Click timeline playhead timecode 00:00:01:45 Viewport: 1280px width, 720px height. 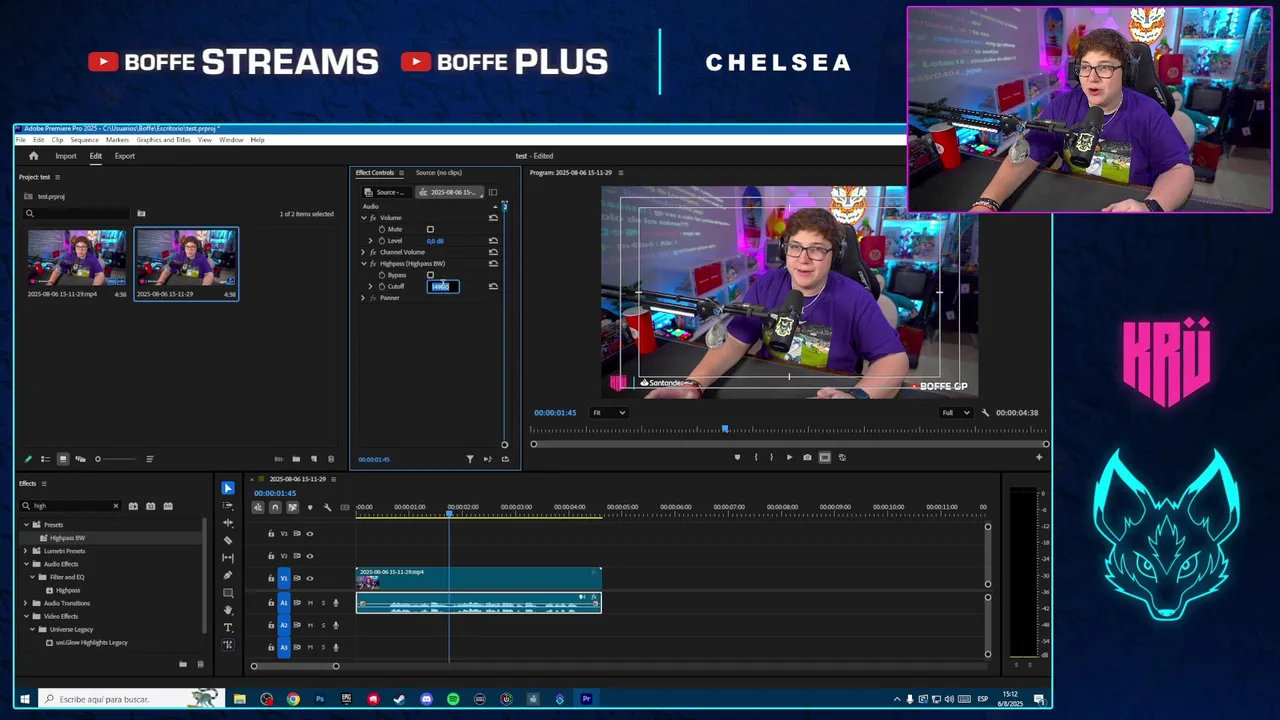click(x=275, y=493)
